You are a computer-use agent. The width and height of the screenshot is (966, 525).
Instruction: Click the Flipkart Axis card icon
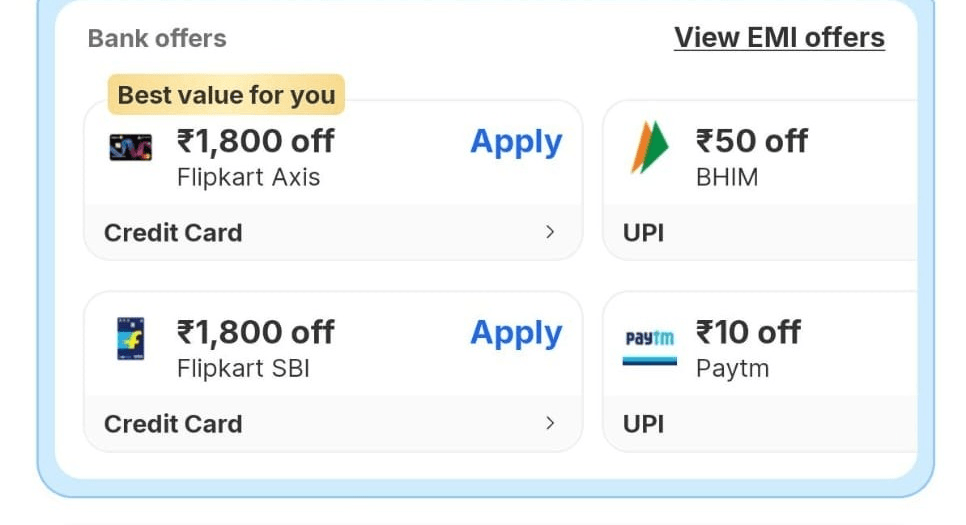(x=130, y=148)
